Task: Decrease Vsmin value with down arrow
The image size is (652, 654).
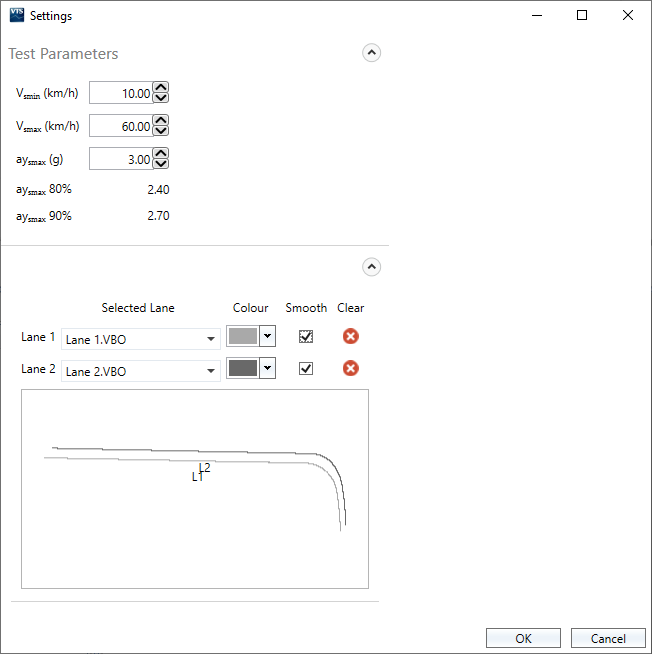Action: (161, 98)
